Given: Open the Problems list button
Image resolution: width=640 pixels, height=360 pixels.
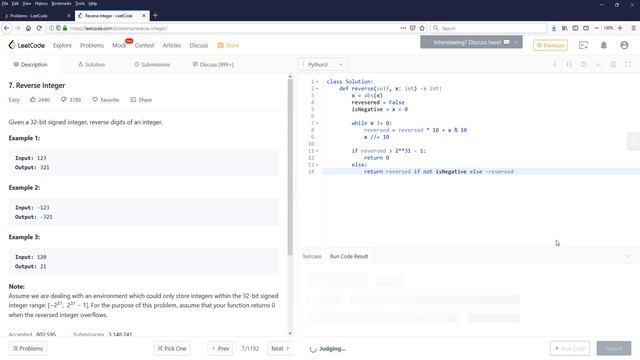Looking at the screenshot, I should [x=28, y=349].
